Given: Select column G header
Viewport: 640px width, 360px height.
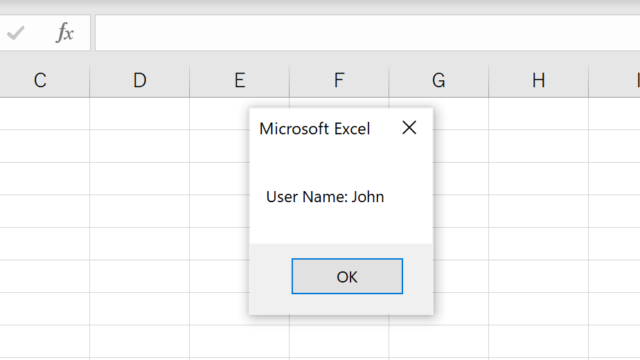Looking at the screenshot, I should point(439,80).
